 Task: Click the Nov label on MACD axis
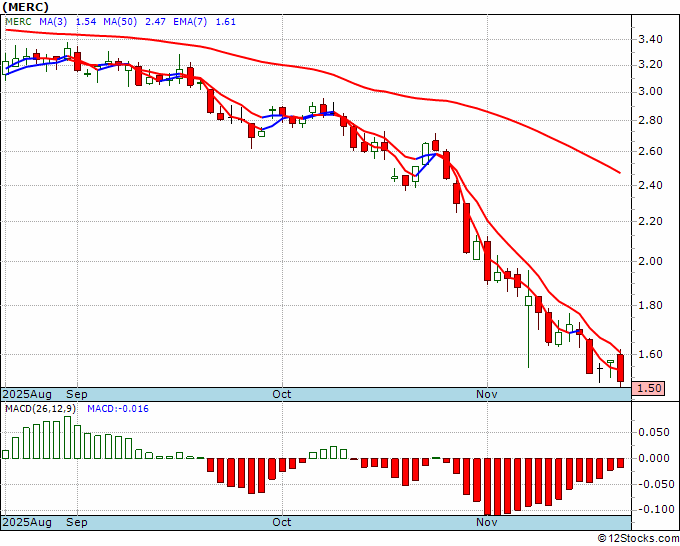click(487, 522)
